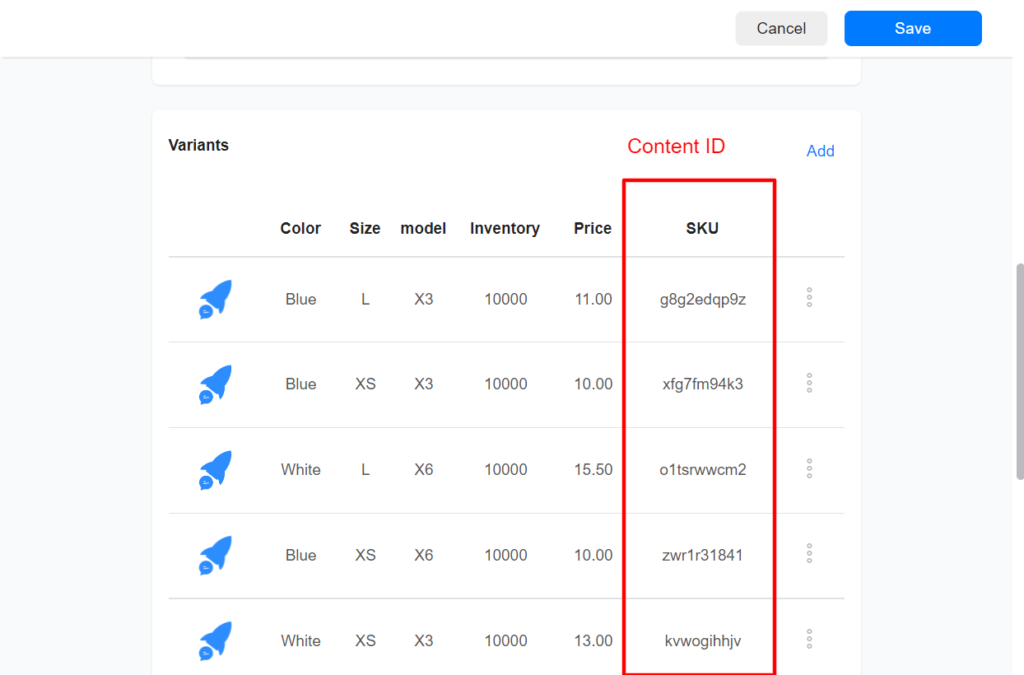Click rocket image of the 15.50 variant
The image size is (1024, 675).
point(215,470)
